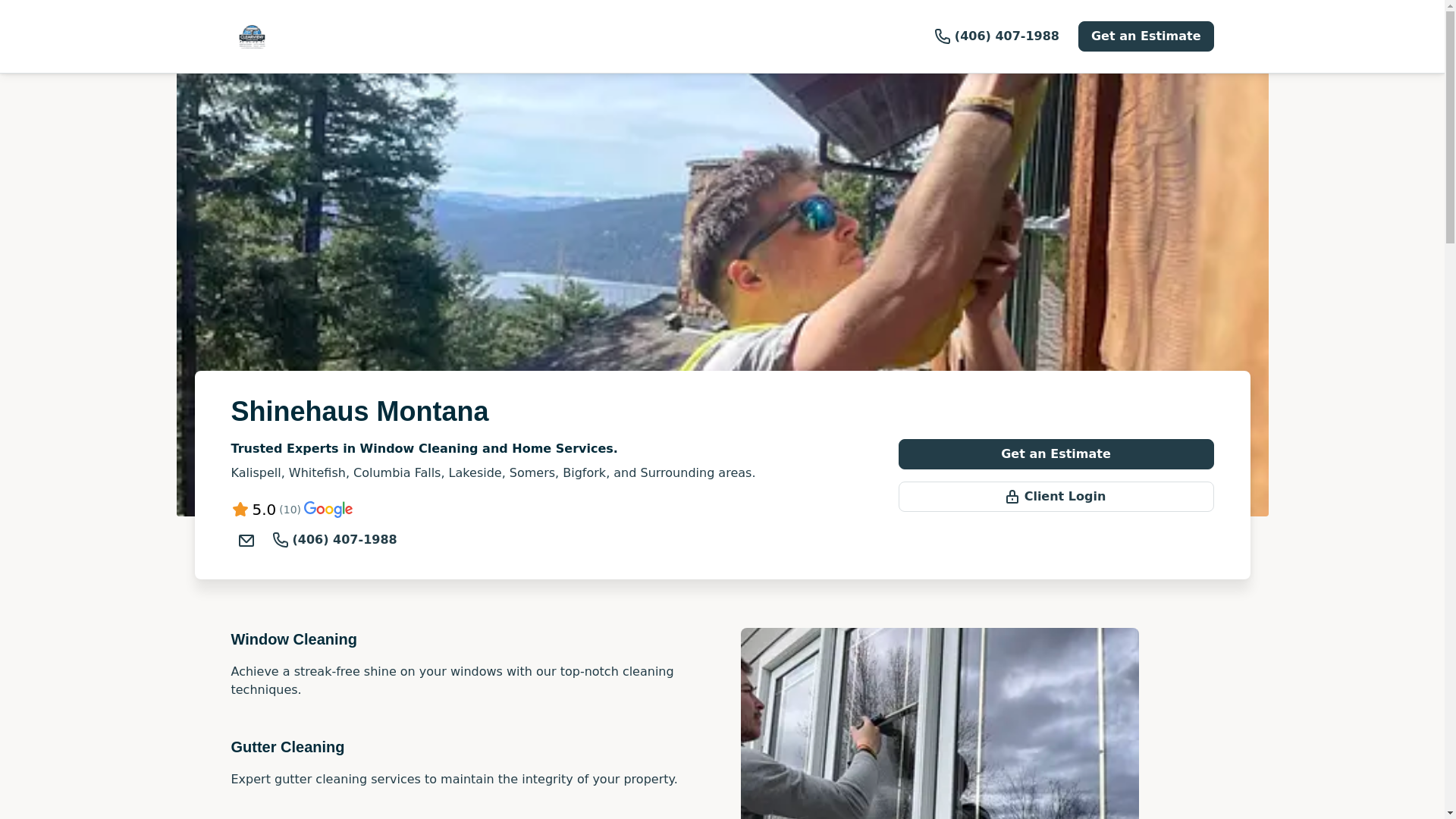The width and height of the screenshot is (1456, 819).
Task: Open the window cleaning squeegee photo
Action: tap(939, 723)
